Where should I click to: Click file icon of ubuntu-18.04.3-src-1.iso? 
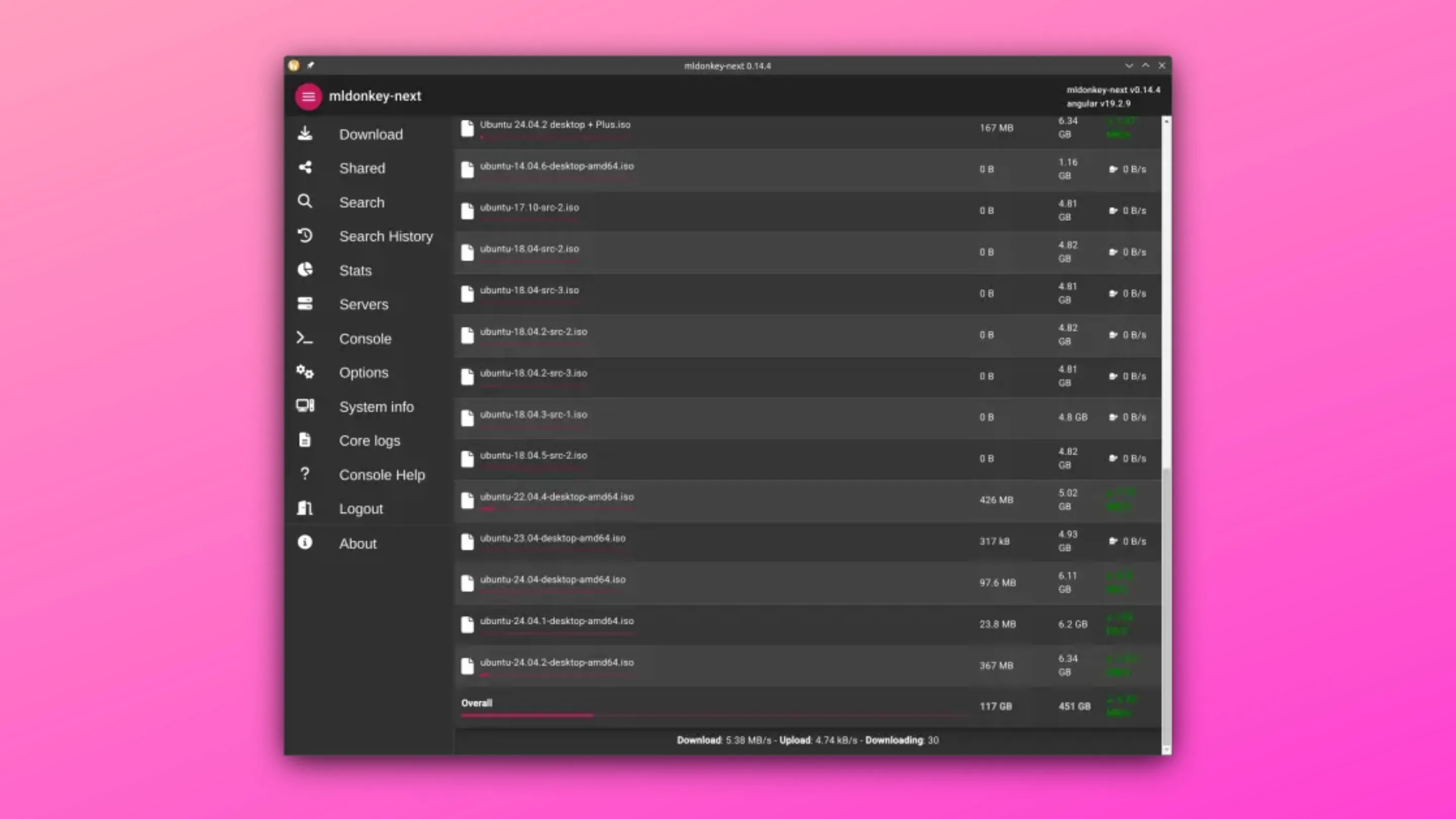[x=467, y=418]
